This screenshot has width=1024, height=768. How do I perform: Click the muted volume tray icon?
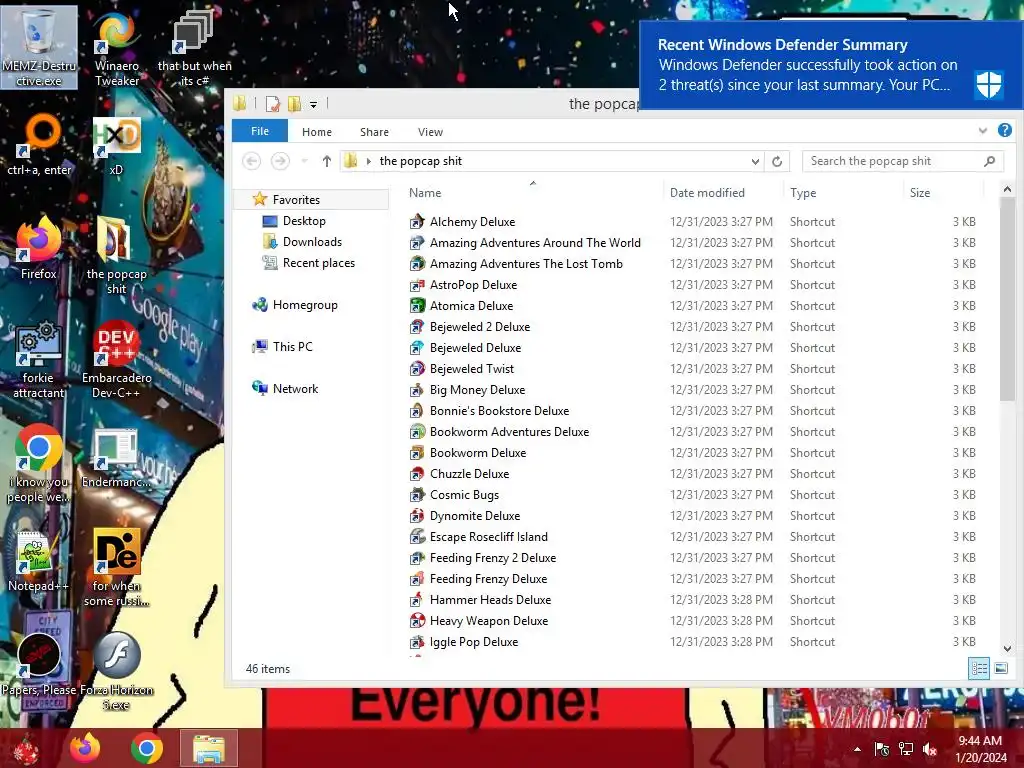pos(929,749)
